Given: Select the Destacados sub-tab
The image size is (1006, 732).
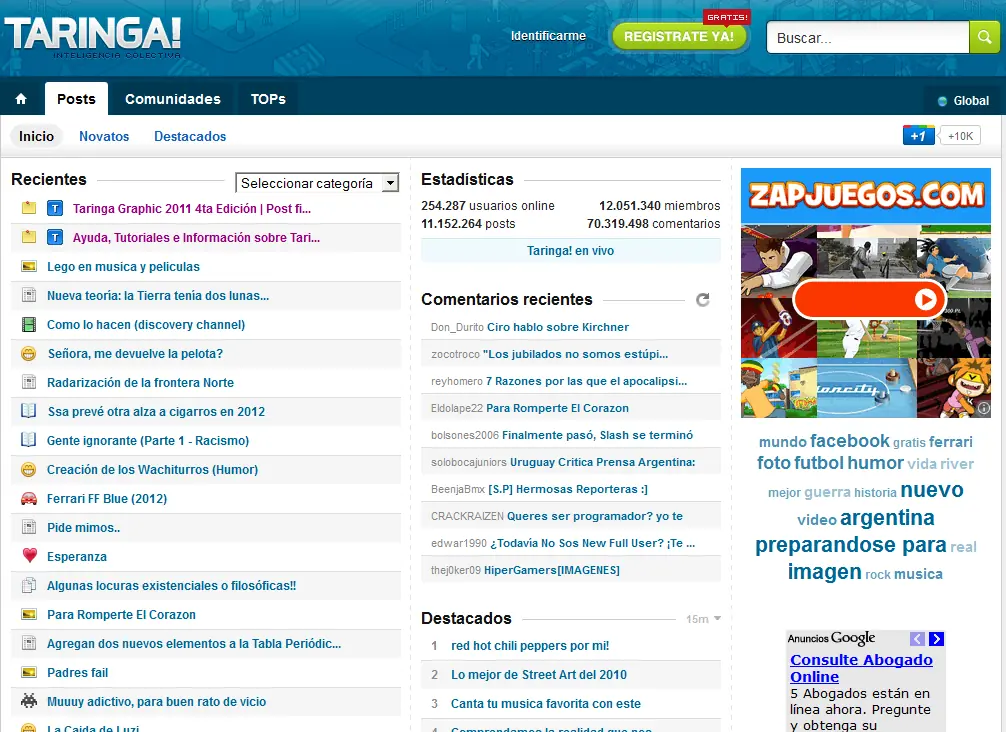Looking at the screenshot, I should point(190,136).
